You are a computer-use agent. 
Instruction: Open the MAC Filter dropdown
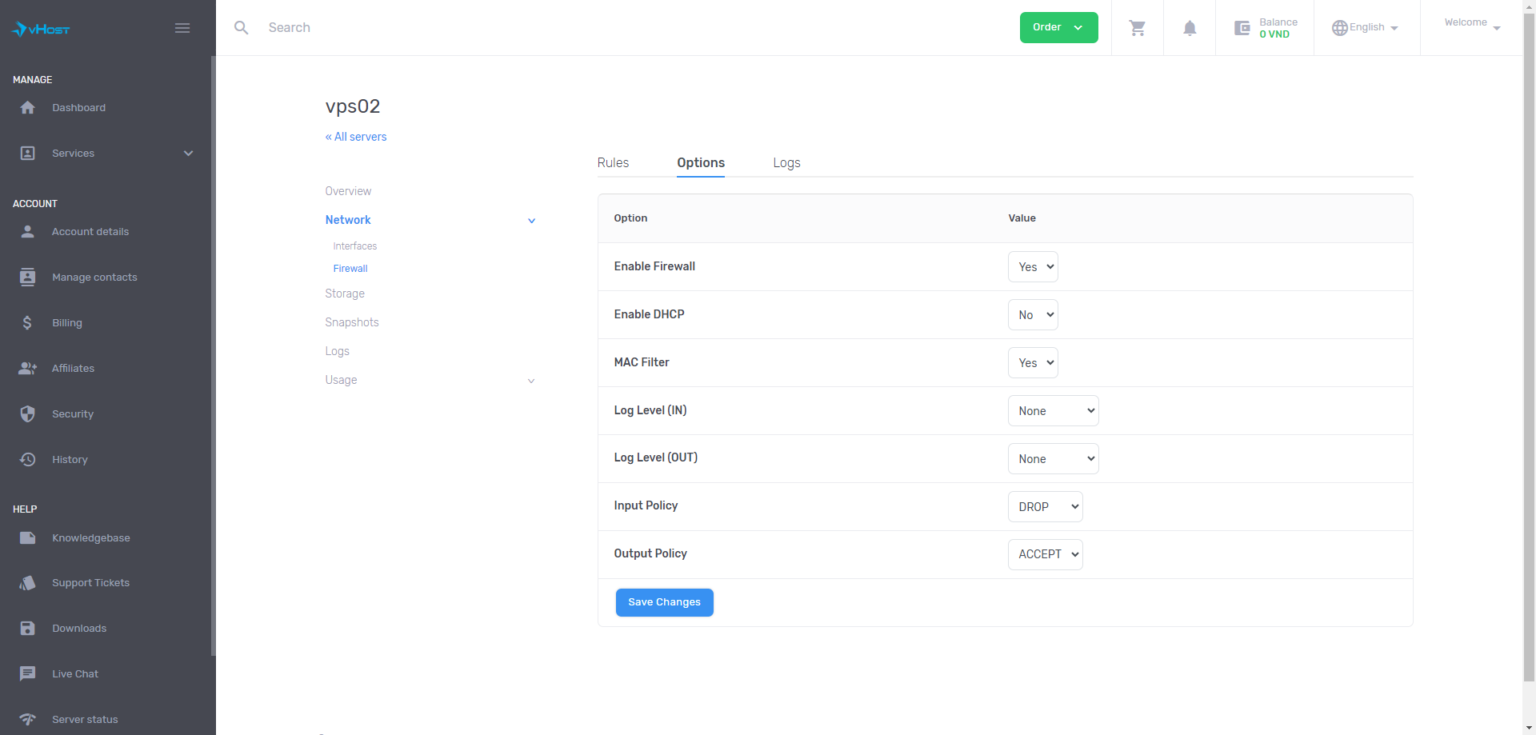[1032, 363]
